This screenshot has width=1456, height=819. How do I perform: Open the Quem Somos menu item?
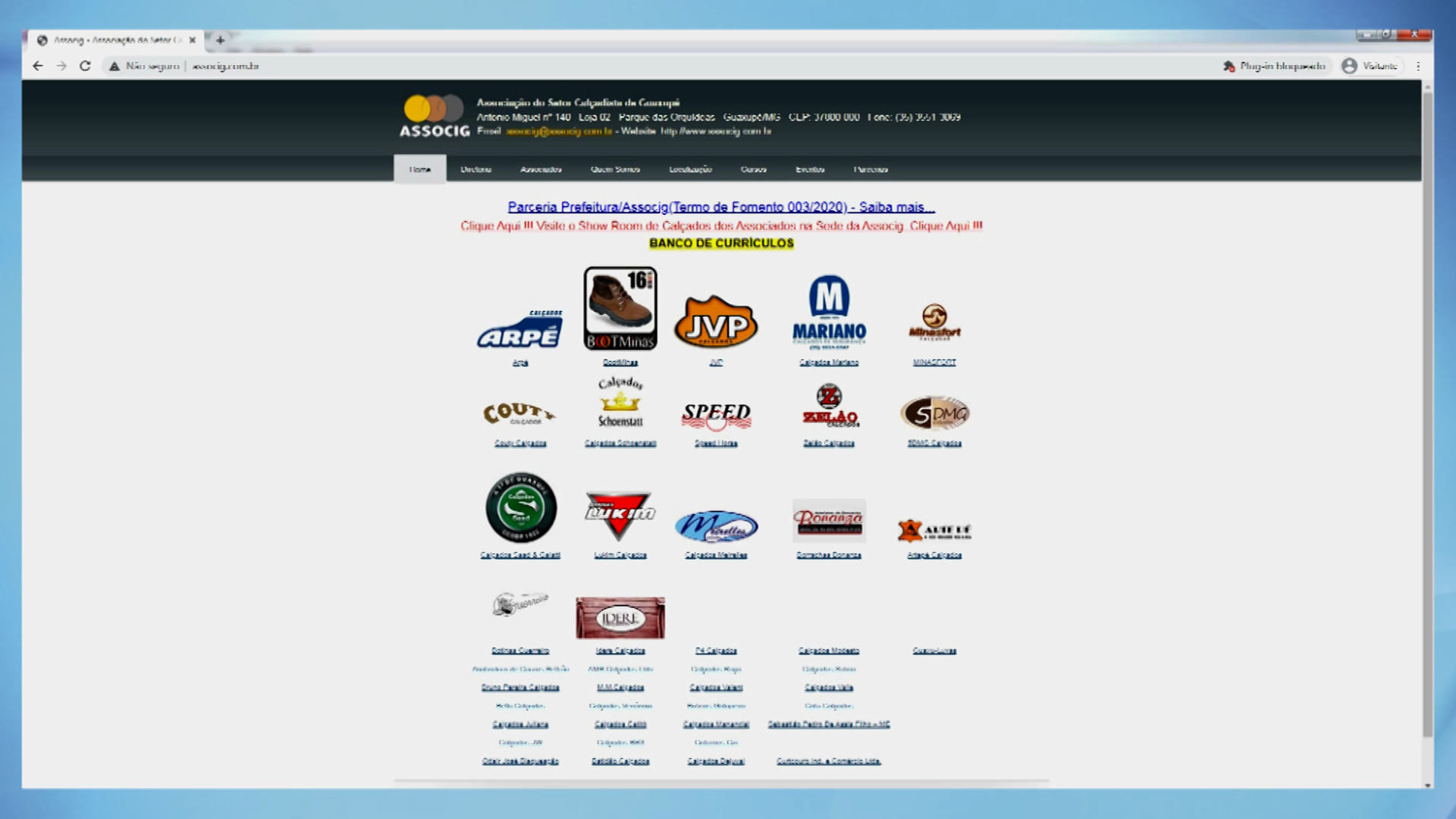[x=615, y=169]
